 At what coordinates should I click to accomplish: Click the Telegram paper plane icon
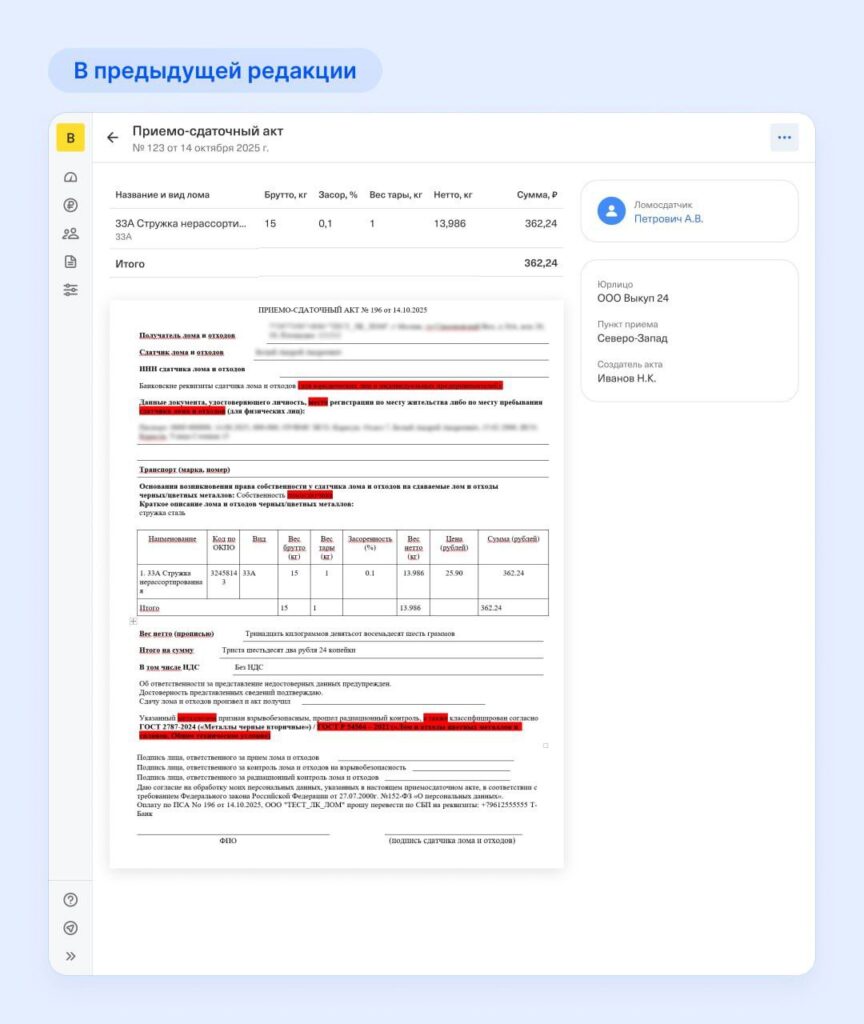point(70,928)
